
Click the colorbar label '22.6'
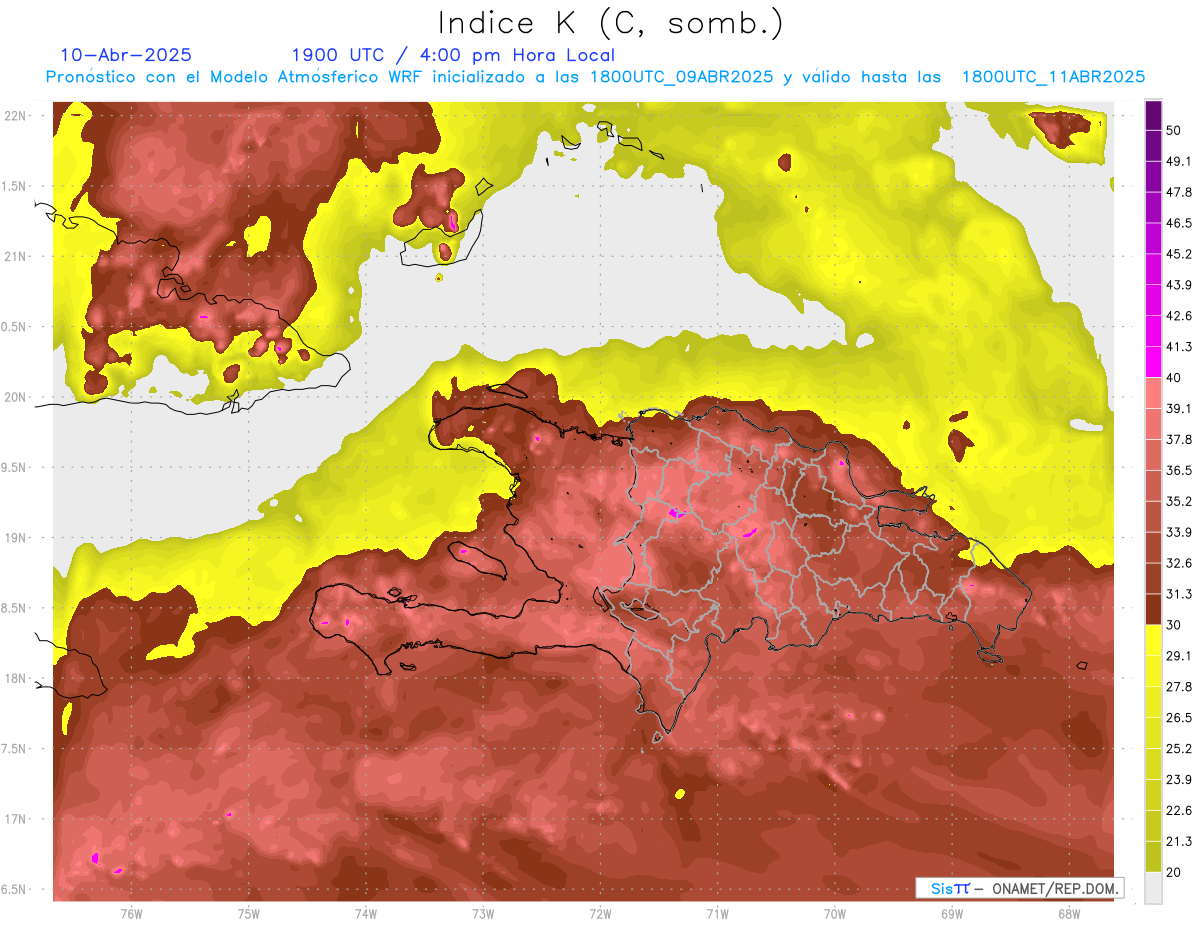pos(1178,811)
